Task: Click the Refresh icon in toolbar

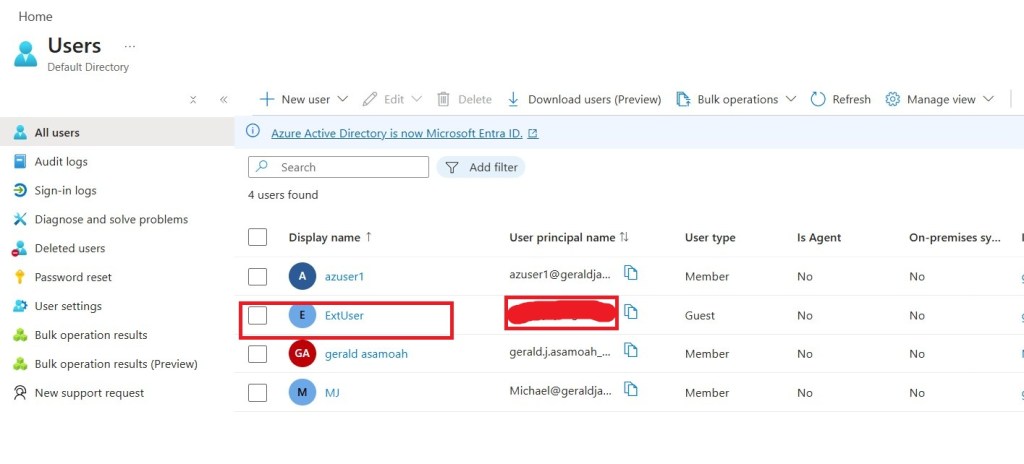Action: click(x=818, y=99)
